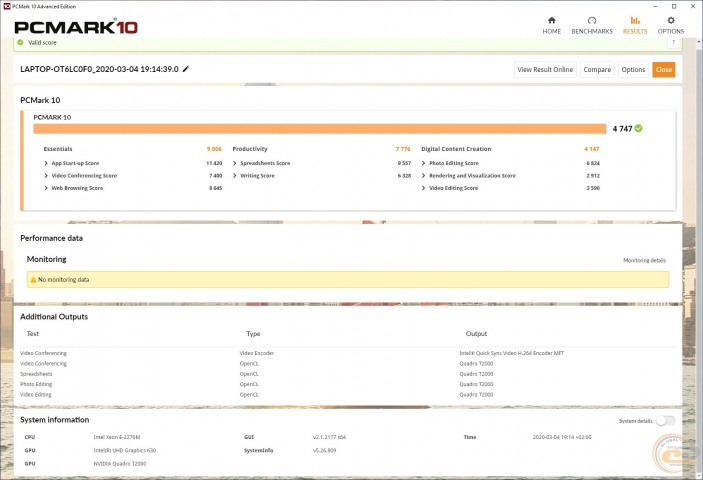Click the PCMark 10 logo

click(x=76, y=27)
